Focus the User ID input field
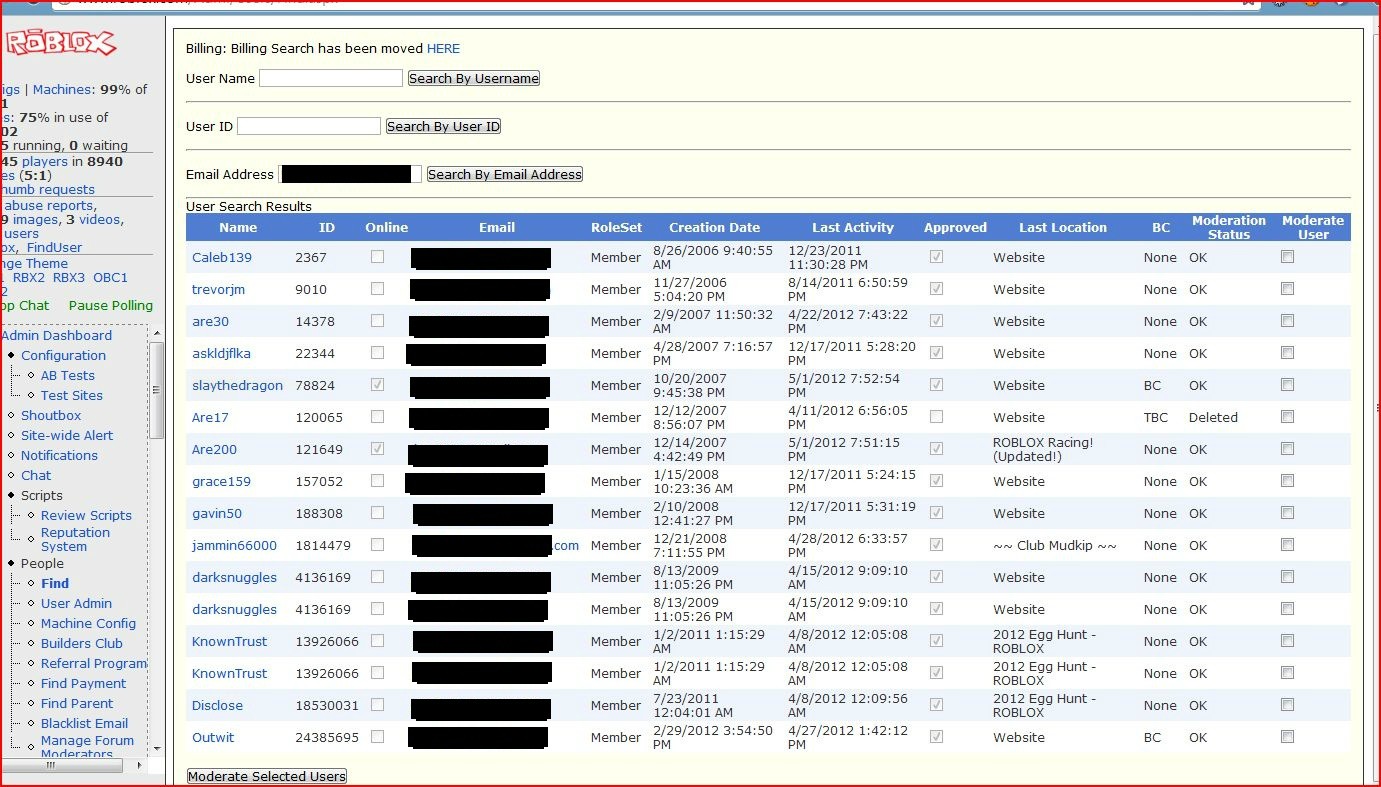The width and height of the screenshot is (1381, 787). 309,126
